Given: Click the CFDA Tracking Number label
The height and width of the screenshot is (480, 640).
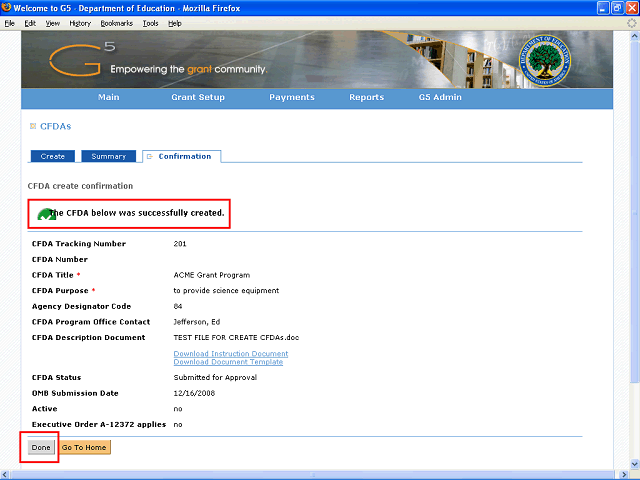Looking at the screenshot, I should tap(79, 244).
